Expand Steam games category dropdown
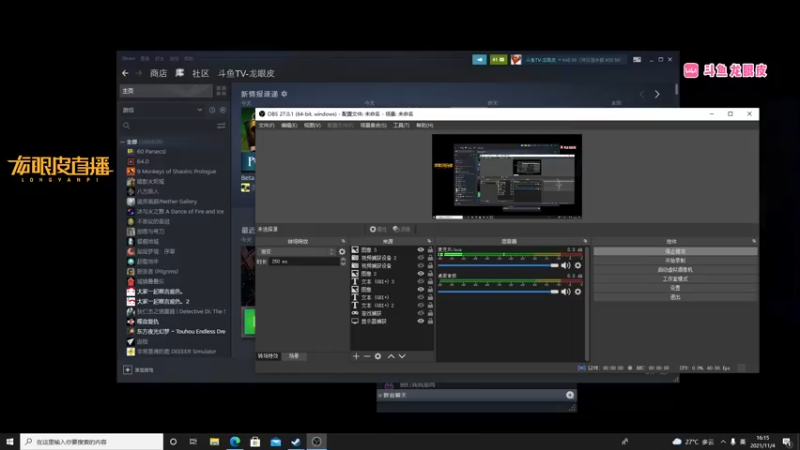Viewport: 800px width, 450px height. pyautogui.click(x=199, y=110)
